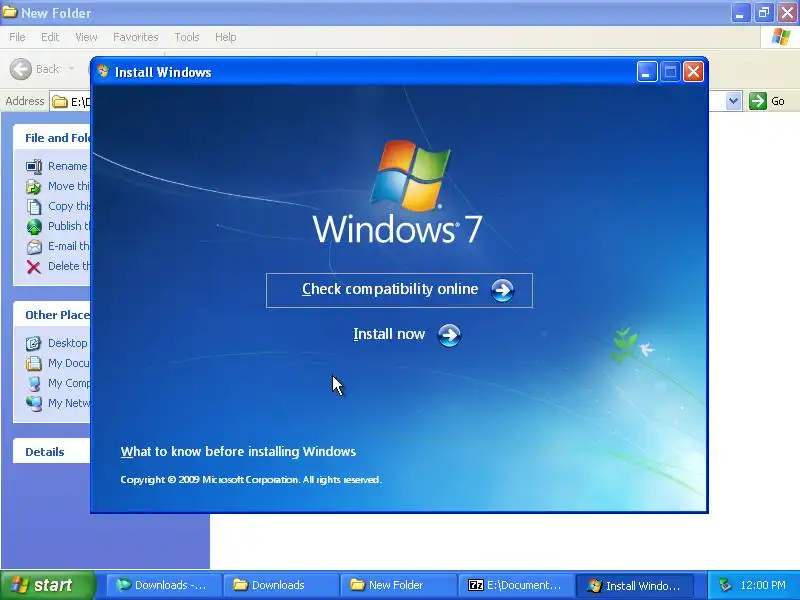Viewport: 800px width, 600px height.
Task: Click the red Delete X icon
Action: coord(34,267)
